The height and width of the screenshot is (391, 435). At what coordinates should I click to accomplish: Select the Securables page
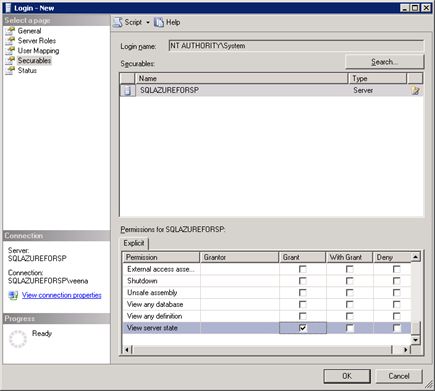tap(34, 61)
